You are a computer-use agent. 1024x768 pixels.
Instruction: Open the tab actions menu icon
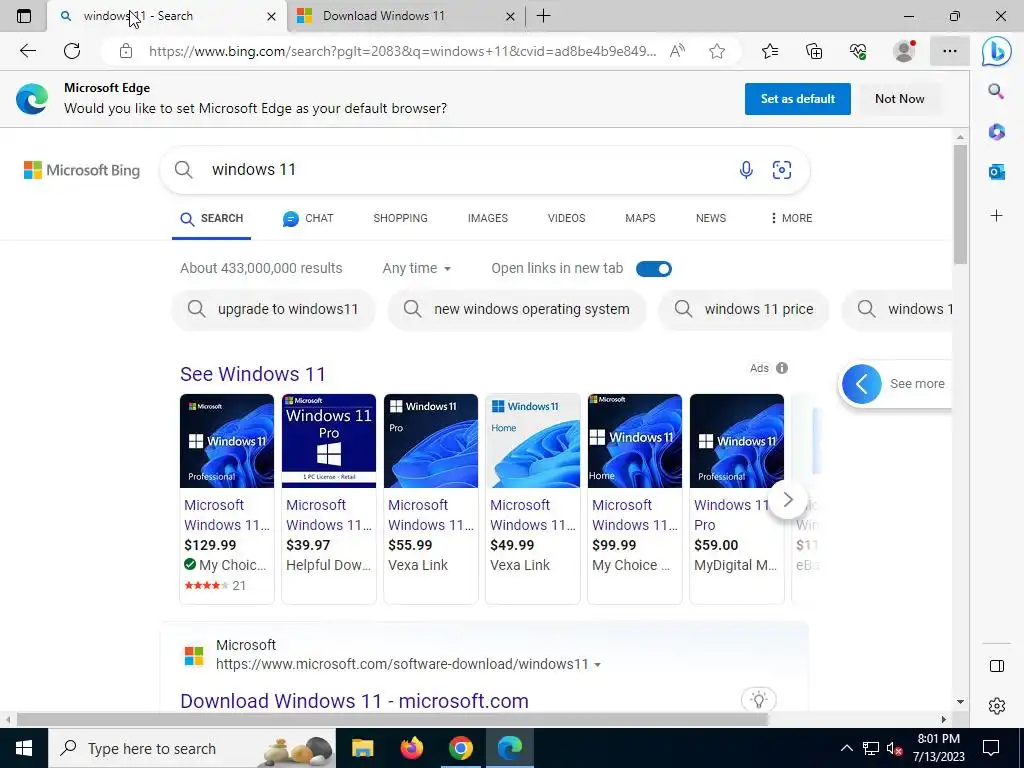coord(24,16)
